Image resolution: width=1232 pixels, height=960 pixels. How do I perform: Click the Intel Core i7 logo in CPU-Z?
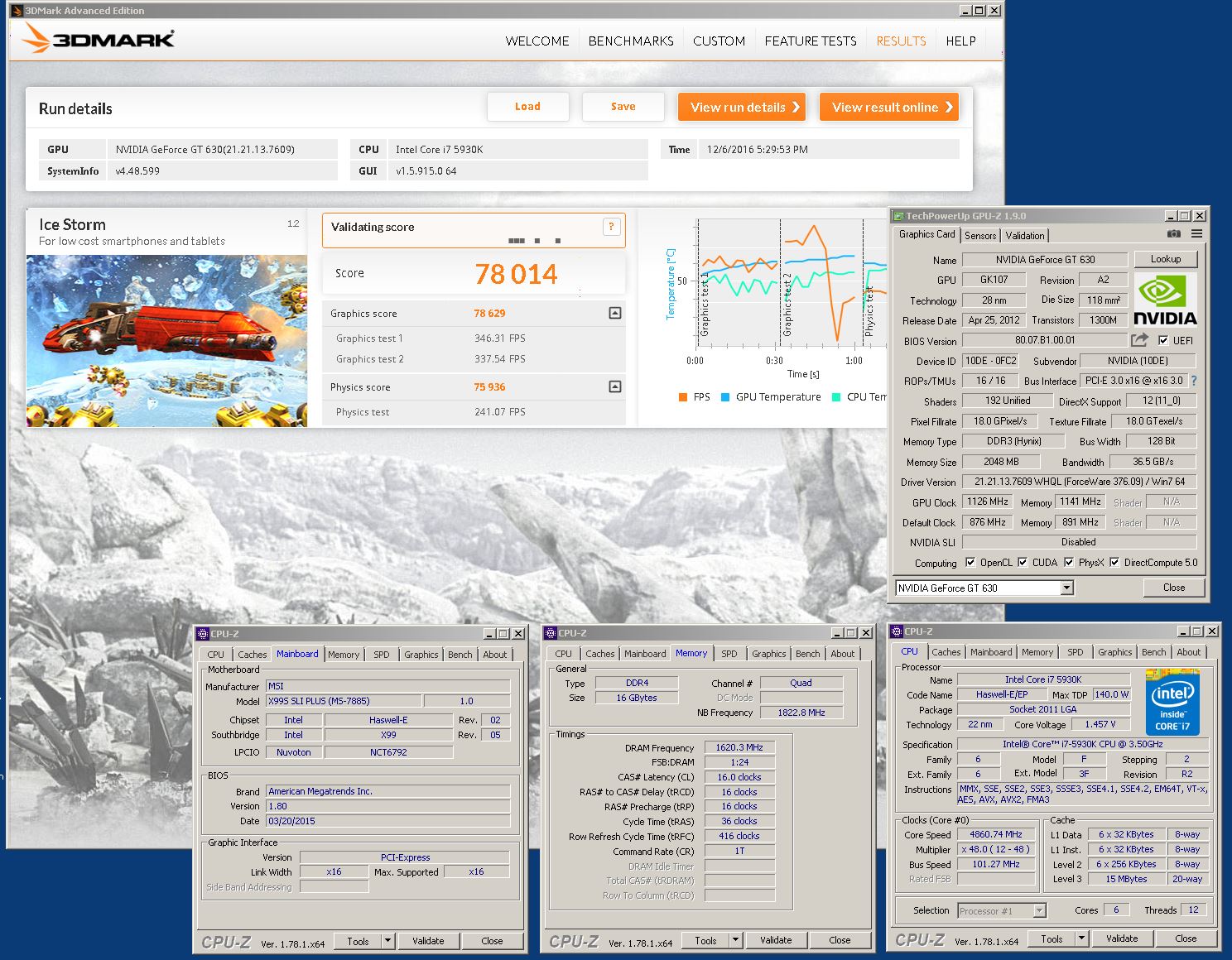tap(1172, 703)
